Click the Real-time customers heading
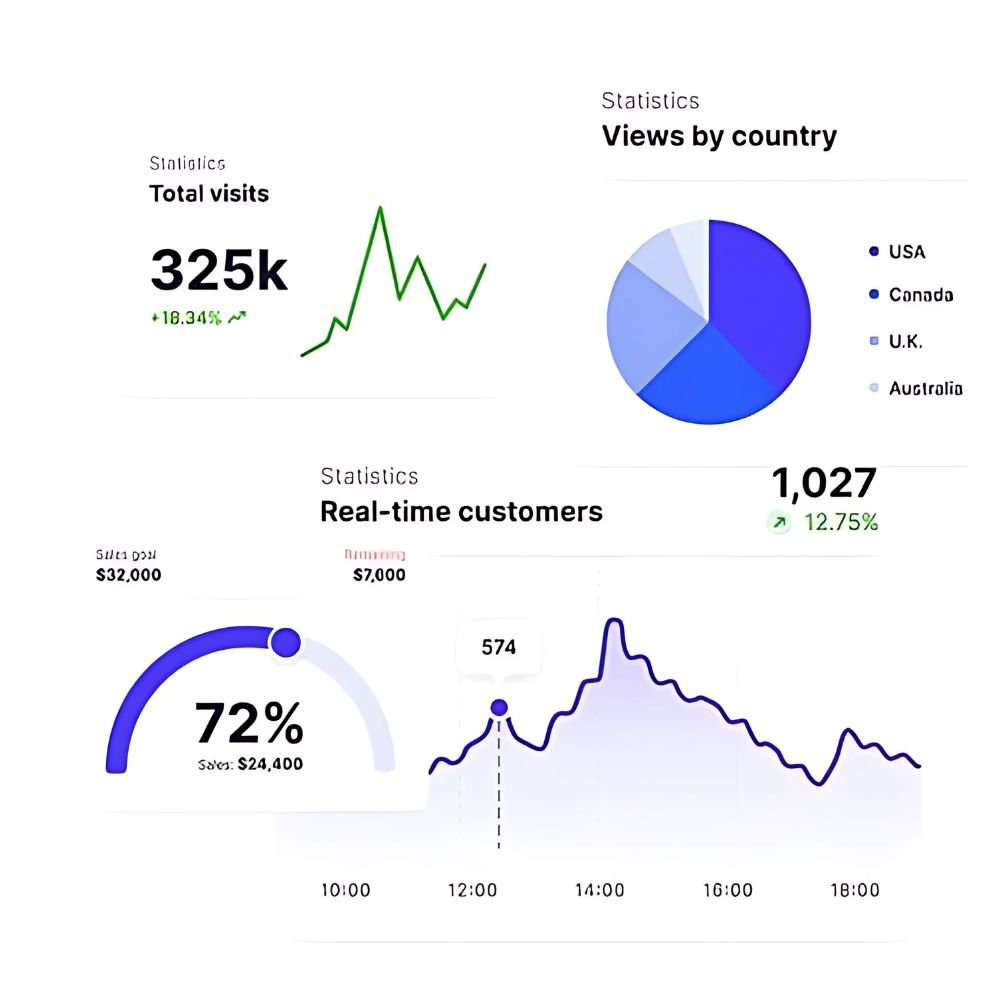 pos(461,512)
